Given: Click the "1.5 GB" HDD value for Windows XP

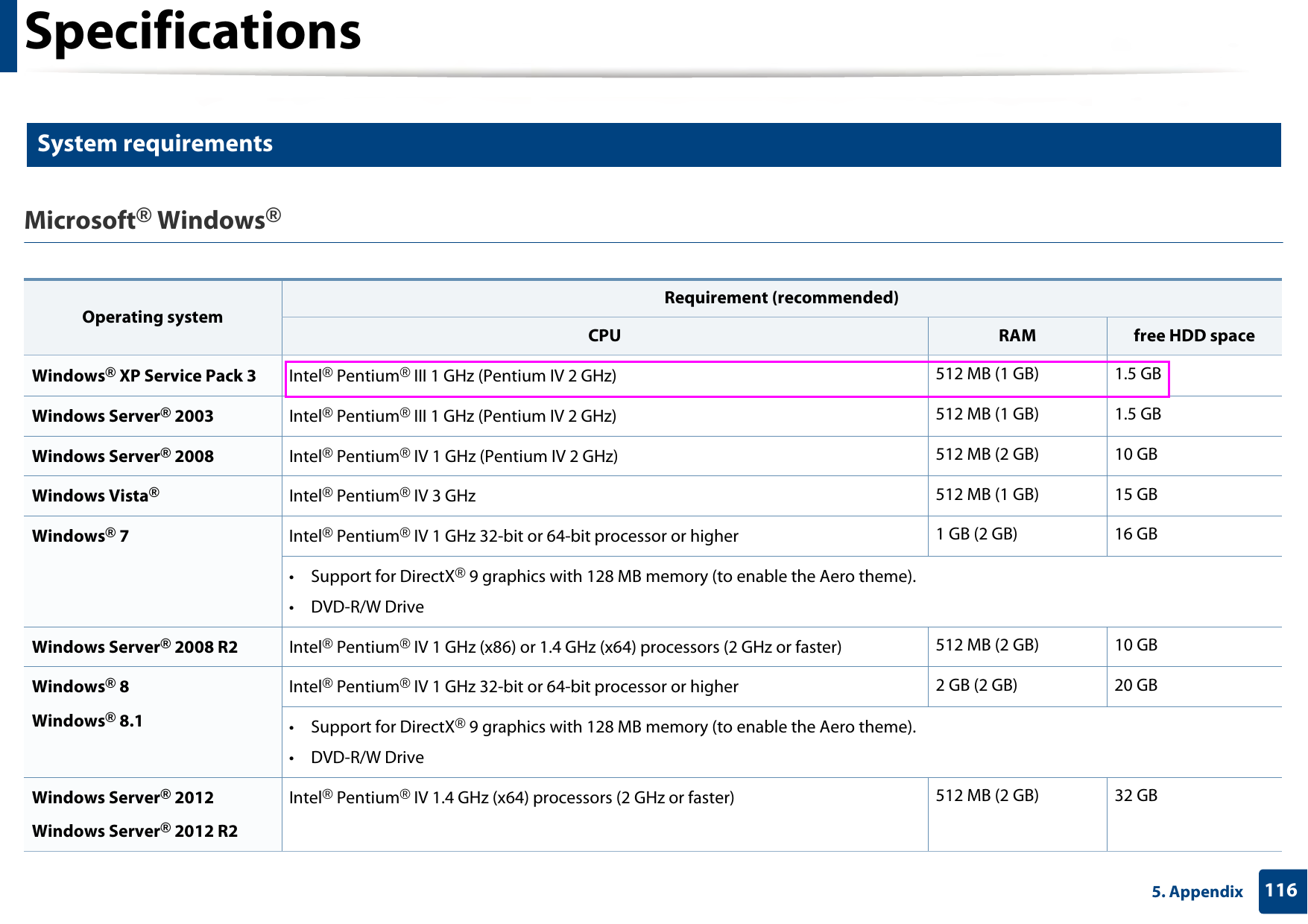Looking at the screenshot, I should 1138,373.
